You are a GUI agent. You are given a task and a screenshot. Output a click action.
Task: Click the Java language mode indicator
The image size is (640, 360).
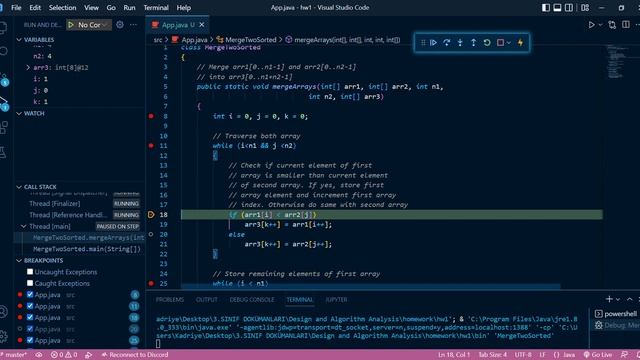(569, 355)
